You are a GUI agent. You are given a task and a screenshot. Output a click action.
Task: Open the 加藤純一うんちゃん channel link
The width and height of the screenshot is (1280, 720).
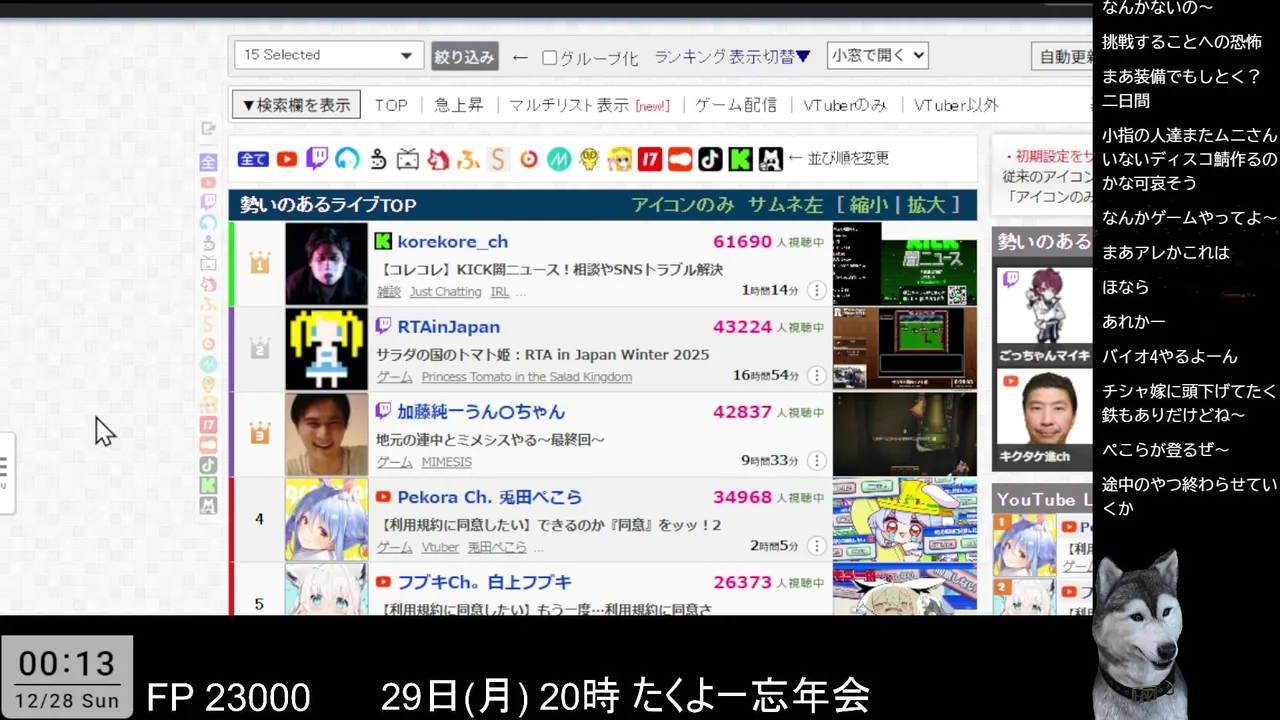pyautogui.click(x=481, y=412)
